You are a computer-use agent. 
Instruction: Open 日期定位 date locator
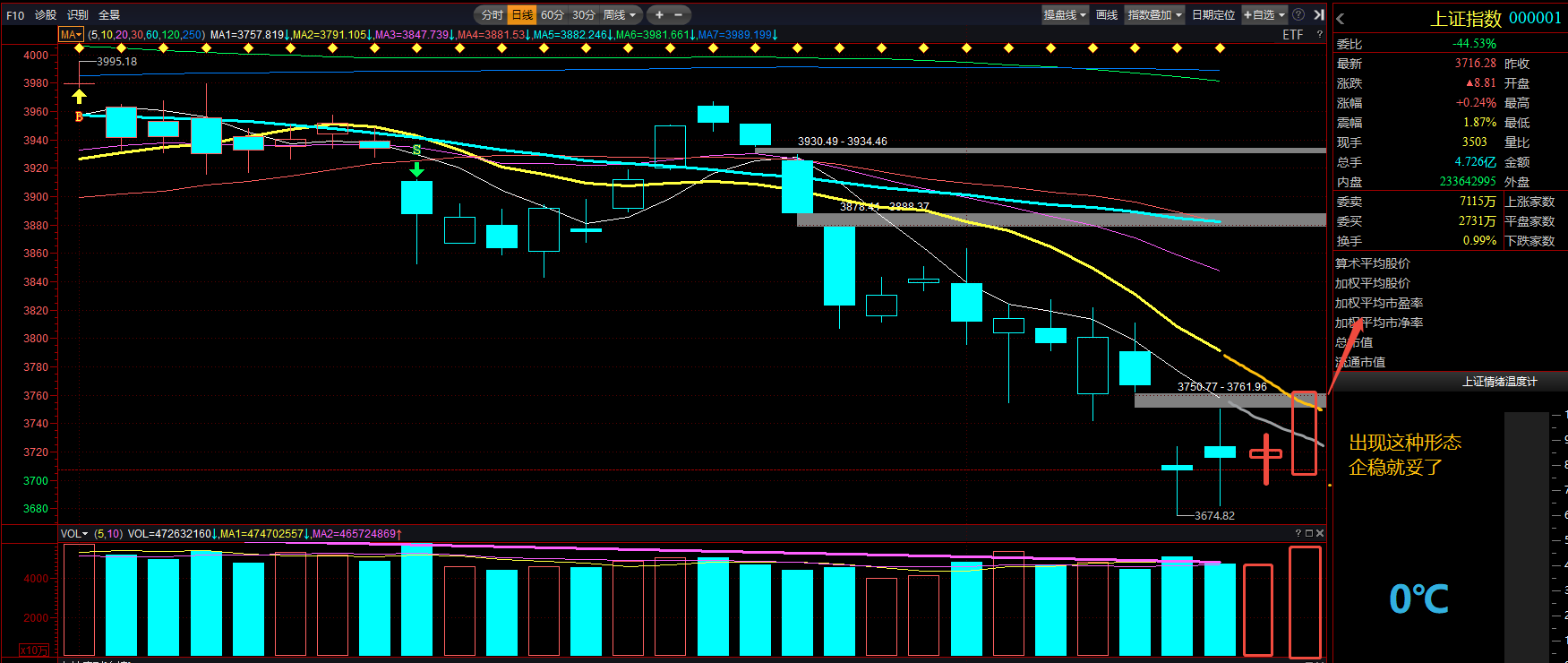pyautogui.click(x=1213, y=14)
